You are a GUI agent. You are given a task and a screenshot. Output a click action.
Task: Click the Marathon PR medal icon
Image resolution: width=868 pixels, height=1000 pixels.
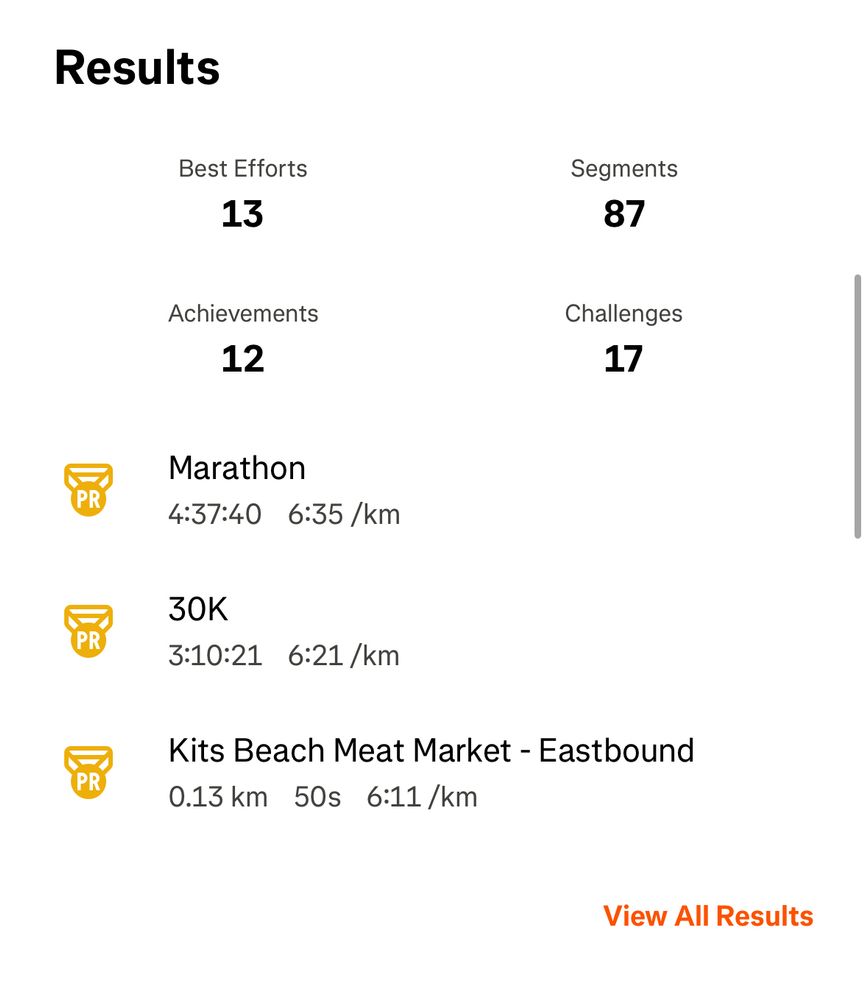point(88,490)
